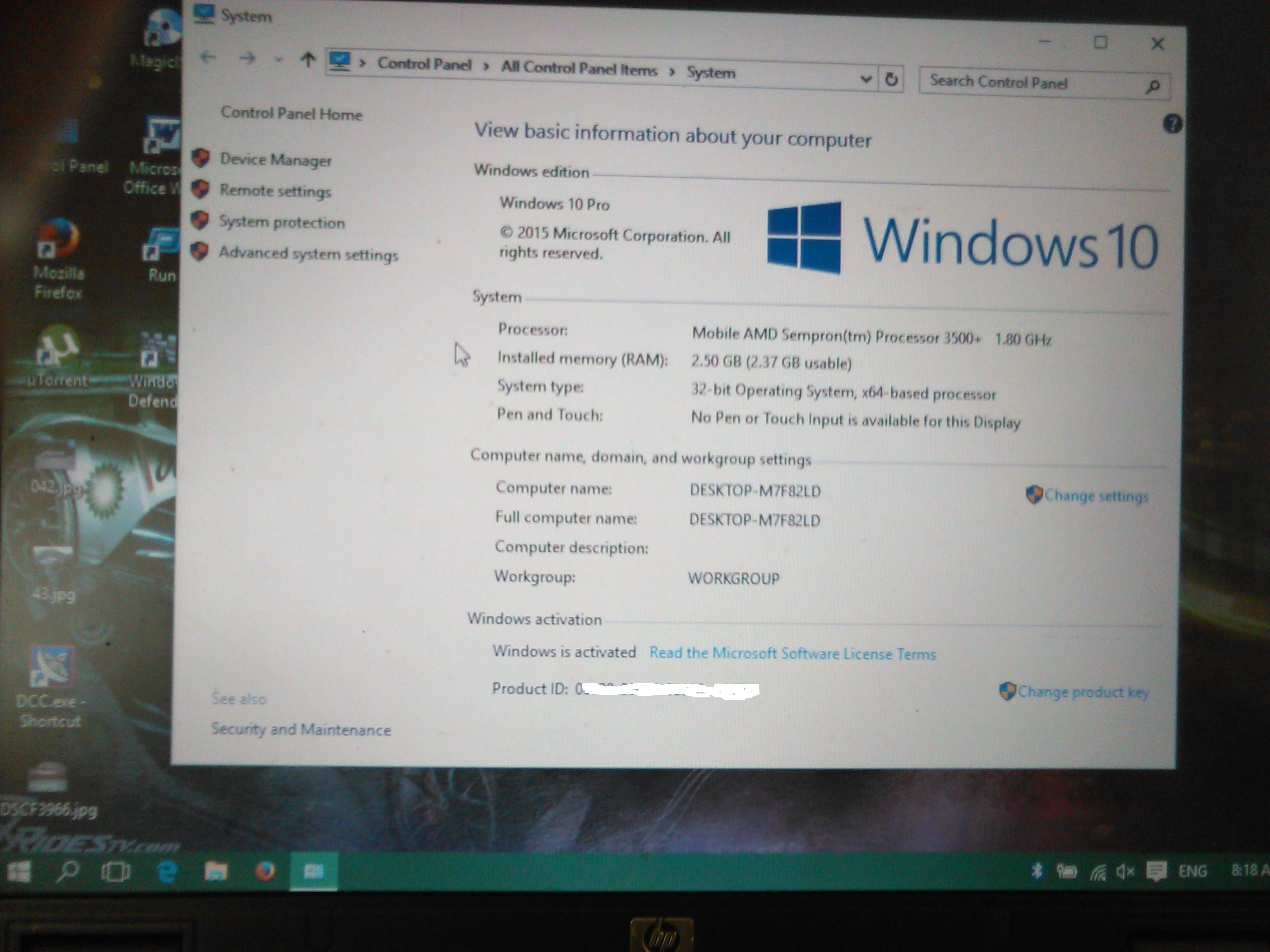
Task: Click the computer icon in address bar
Action: pos(340,62)
